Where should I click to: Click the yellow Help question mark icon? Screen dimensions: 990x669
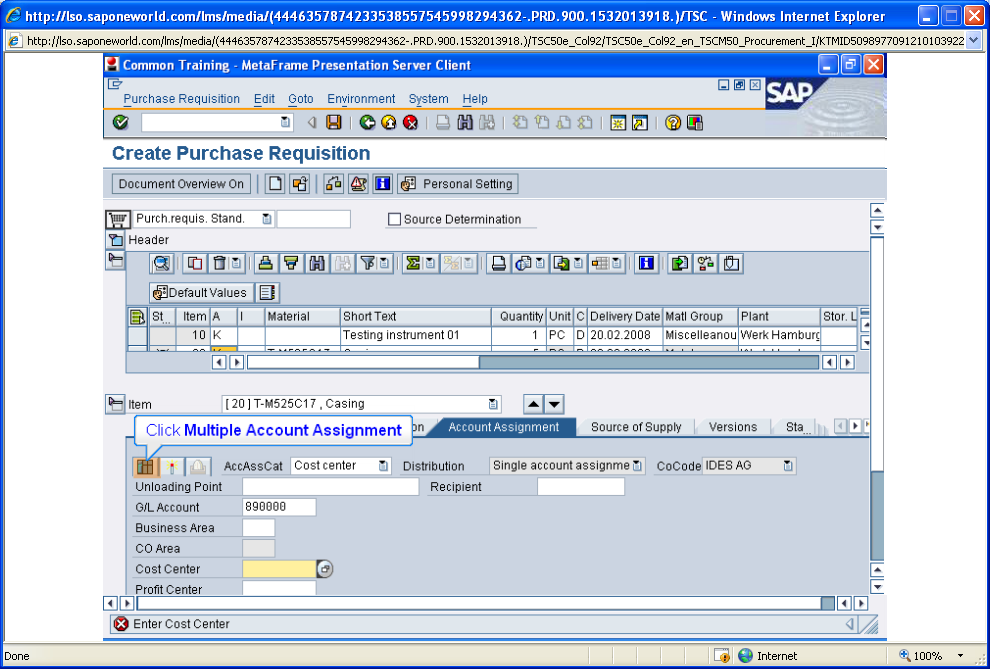[673, 122]
